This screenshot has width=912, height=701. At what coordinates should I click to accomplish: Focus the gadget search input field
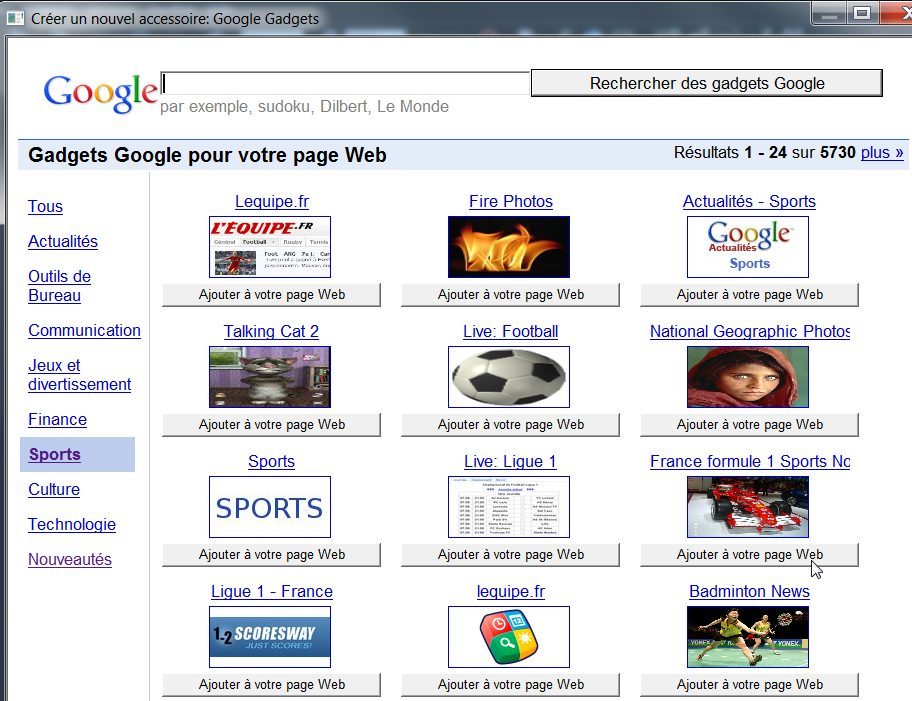tap(345, 83)
